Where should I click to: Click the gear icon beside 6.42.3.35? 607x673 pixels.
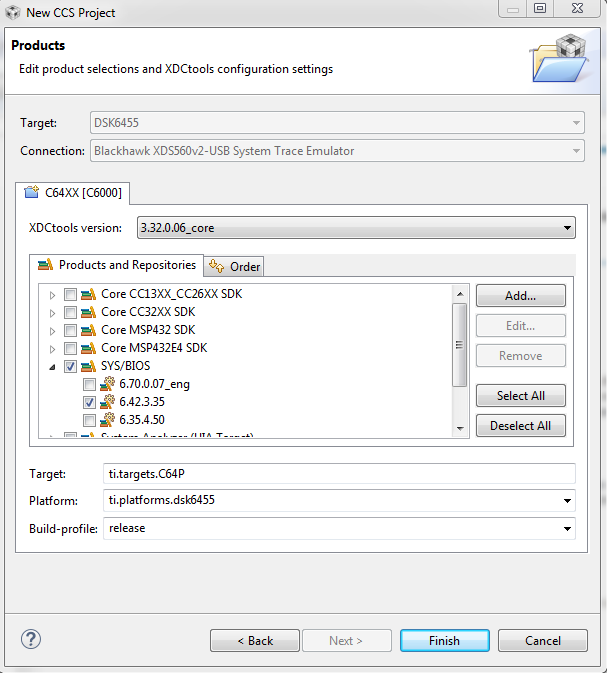107,402
